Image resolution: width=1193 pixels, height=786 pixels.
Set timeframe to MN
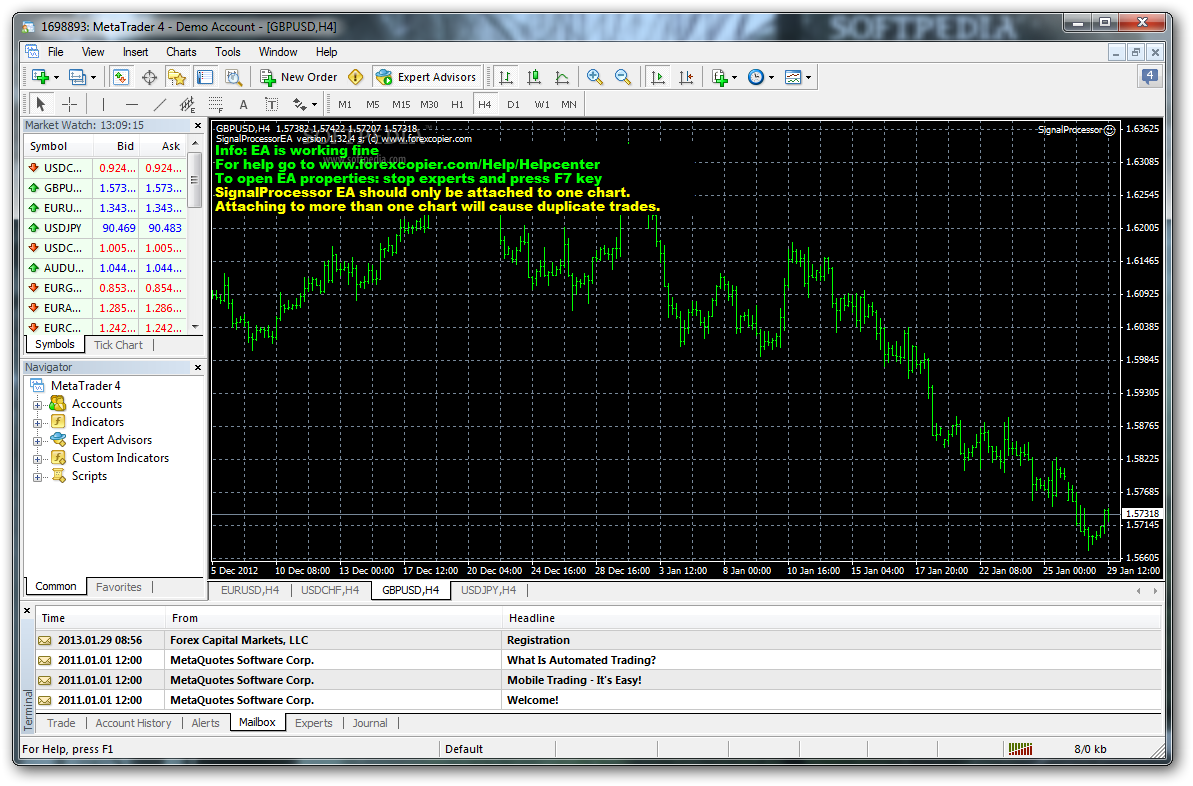coord(569,104)
